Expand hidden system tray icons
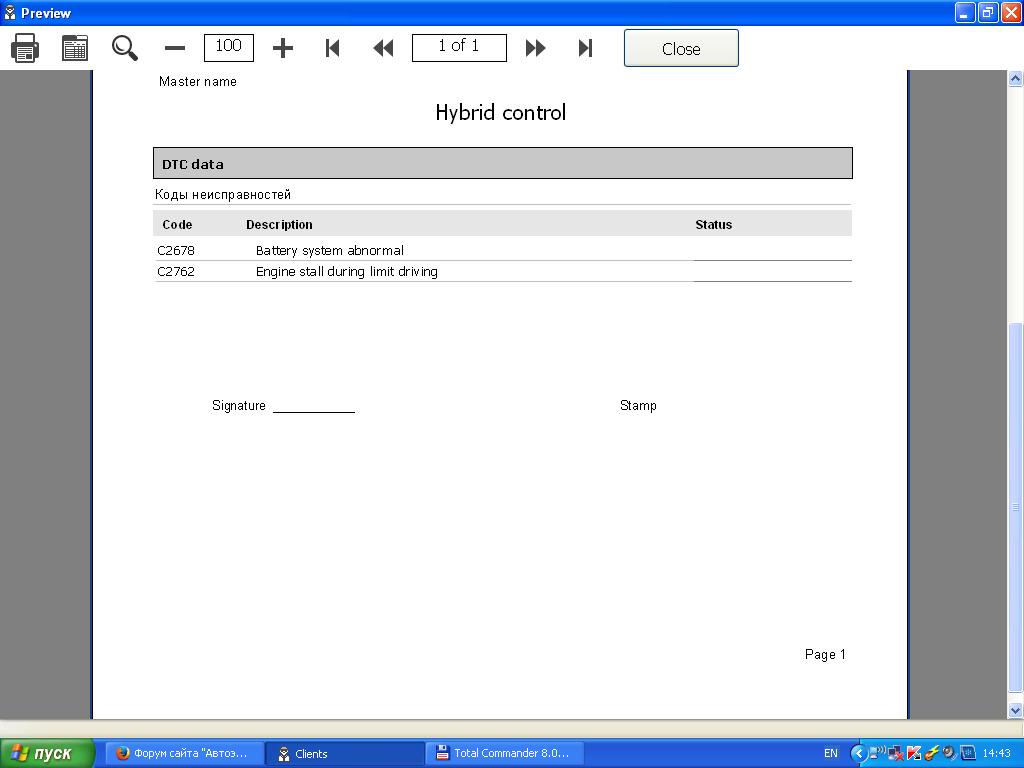 pos(858,753)
